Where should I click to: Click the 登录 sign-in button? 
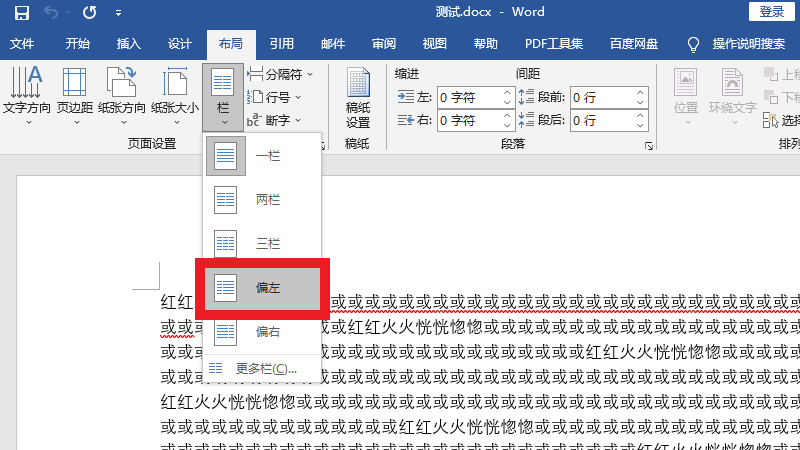click(771, 12)
